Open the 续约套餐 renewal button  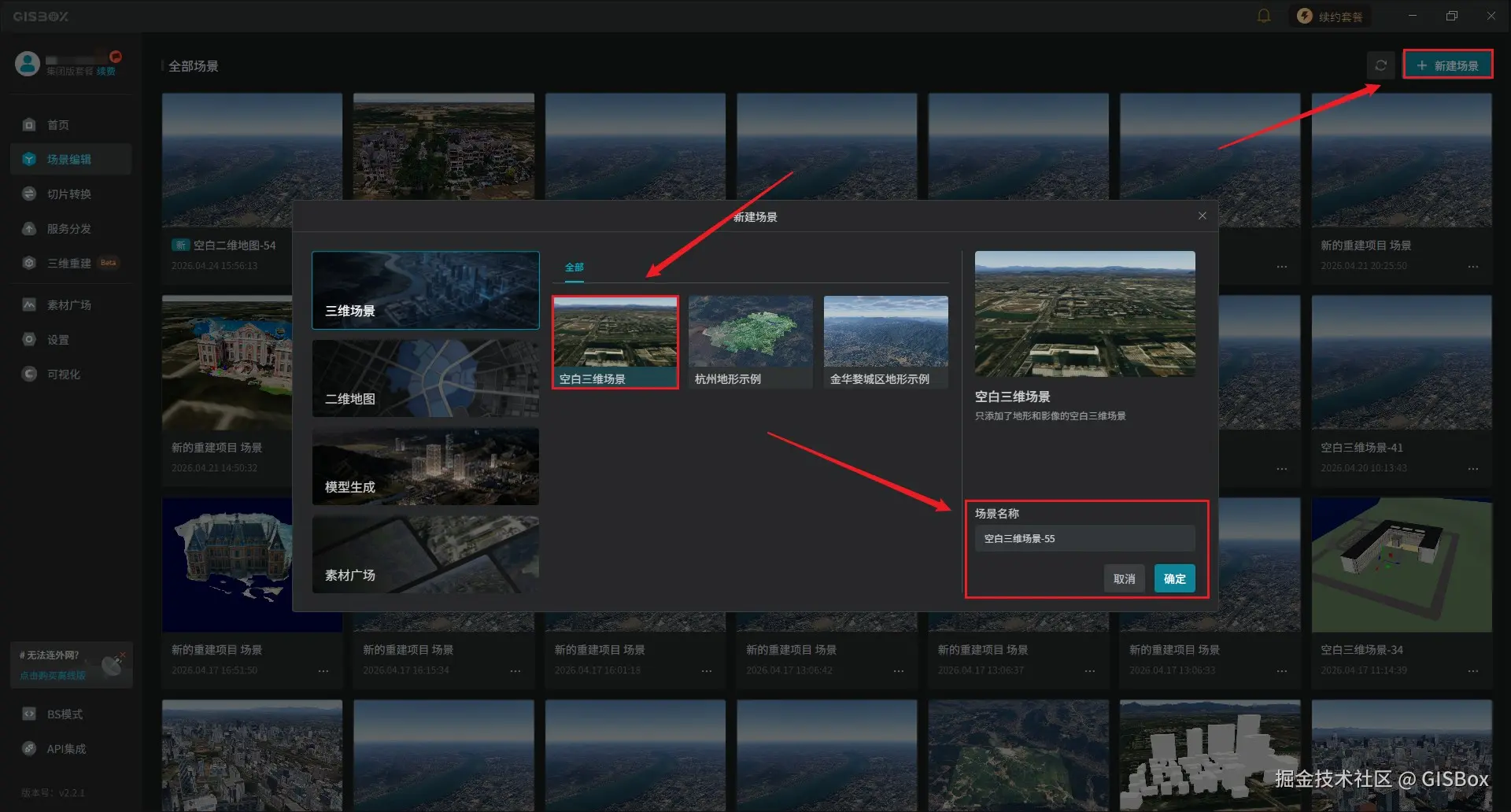1329,17
